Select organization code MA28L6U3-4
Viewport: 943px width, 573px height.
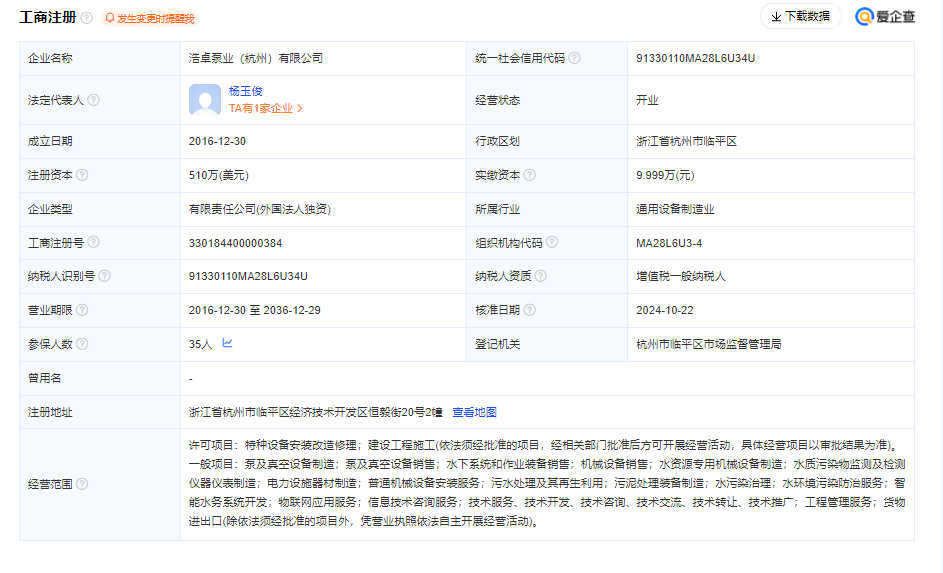click(x=669, y=243)
